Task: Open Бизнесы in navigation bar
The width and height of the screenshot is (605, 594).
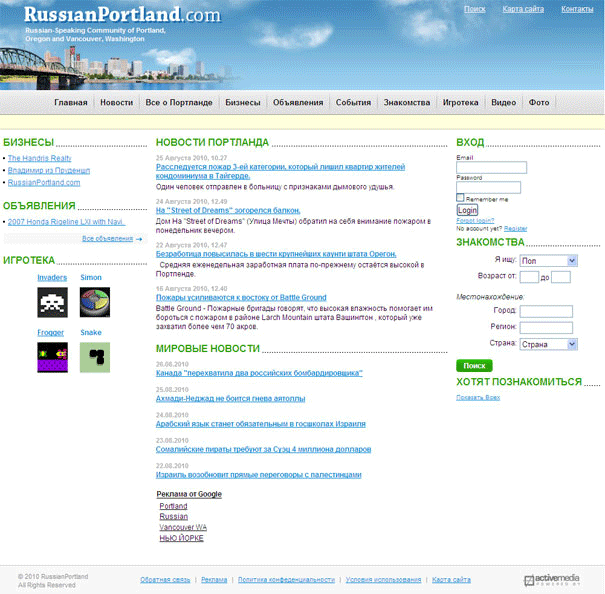Action: click(243, 103)
